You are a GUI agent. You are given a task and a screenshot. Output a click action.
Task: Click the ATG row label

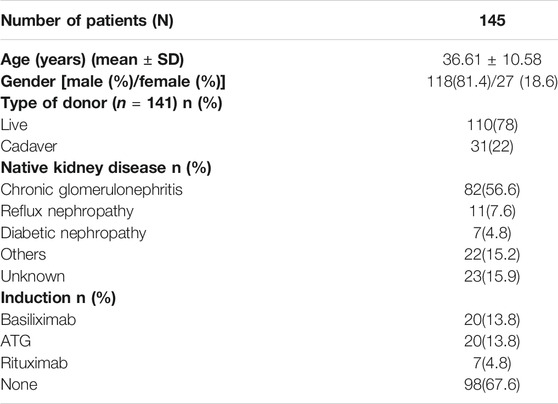pos(16,341)
